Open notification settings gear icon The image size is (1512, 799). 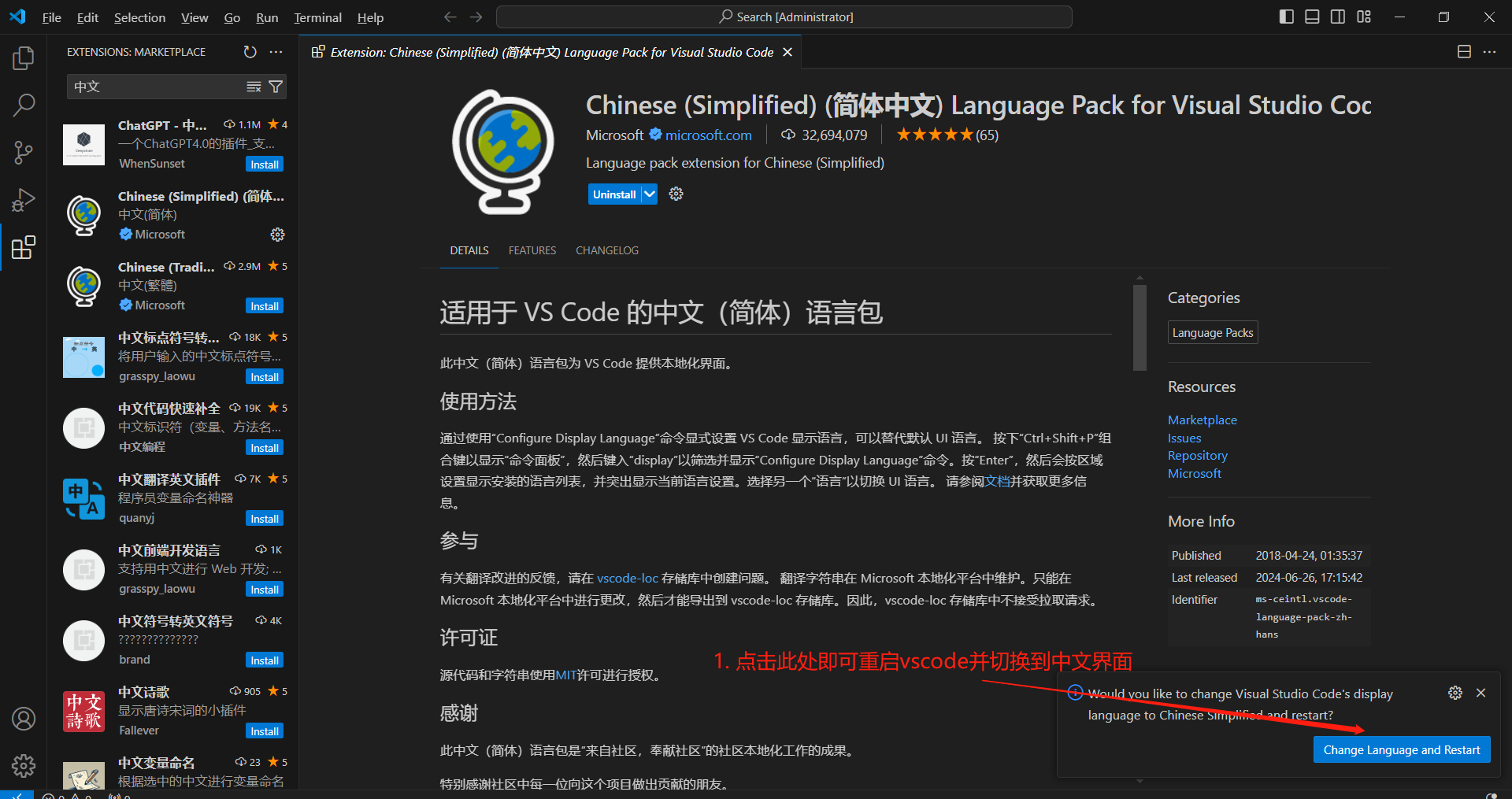click(x=1455, y=693)
